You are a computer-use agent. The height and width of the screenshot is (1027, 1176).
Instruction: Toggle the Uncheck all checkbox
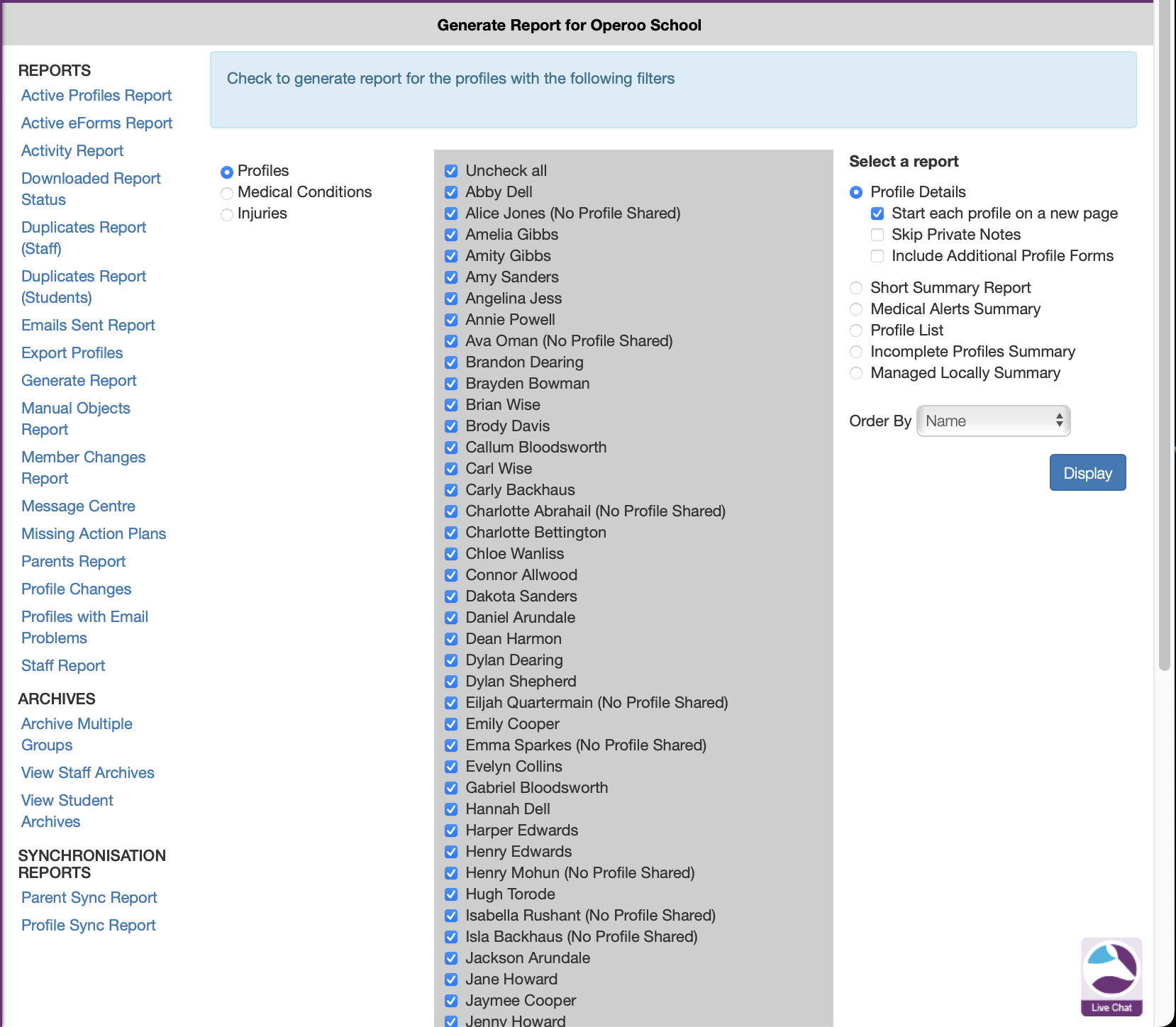click(451, 171)
